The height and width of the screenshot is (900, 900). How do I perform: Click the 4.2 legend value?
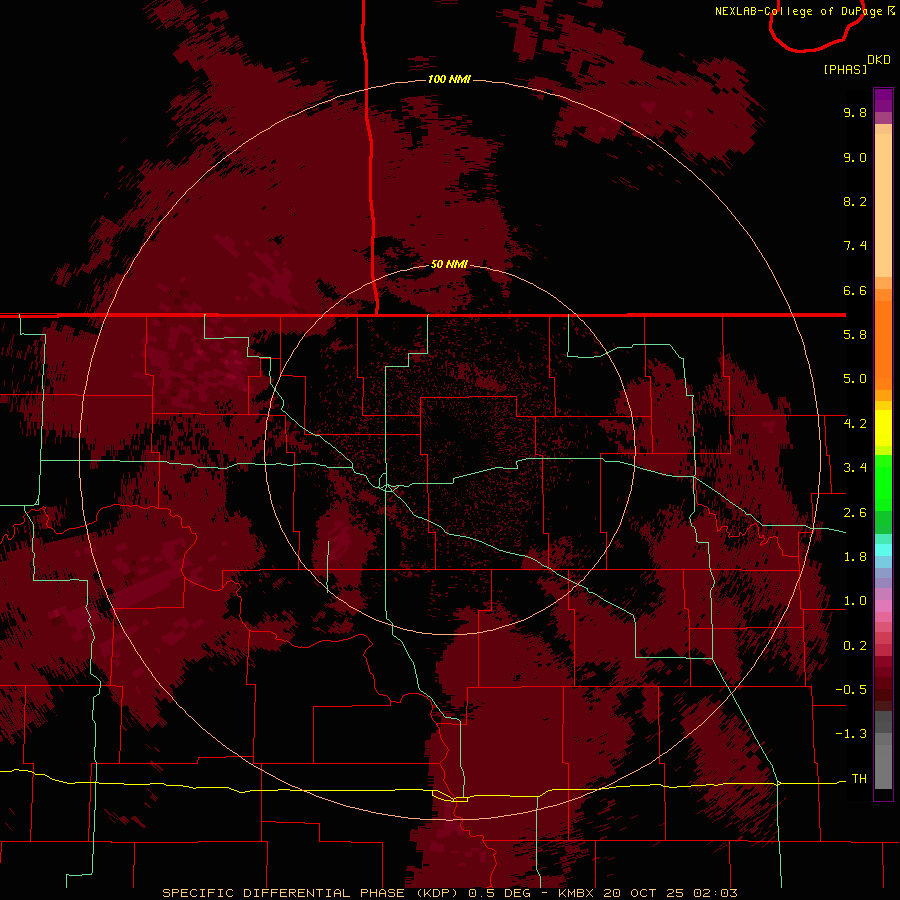pos(855,424)
